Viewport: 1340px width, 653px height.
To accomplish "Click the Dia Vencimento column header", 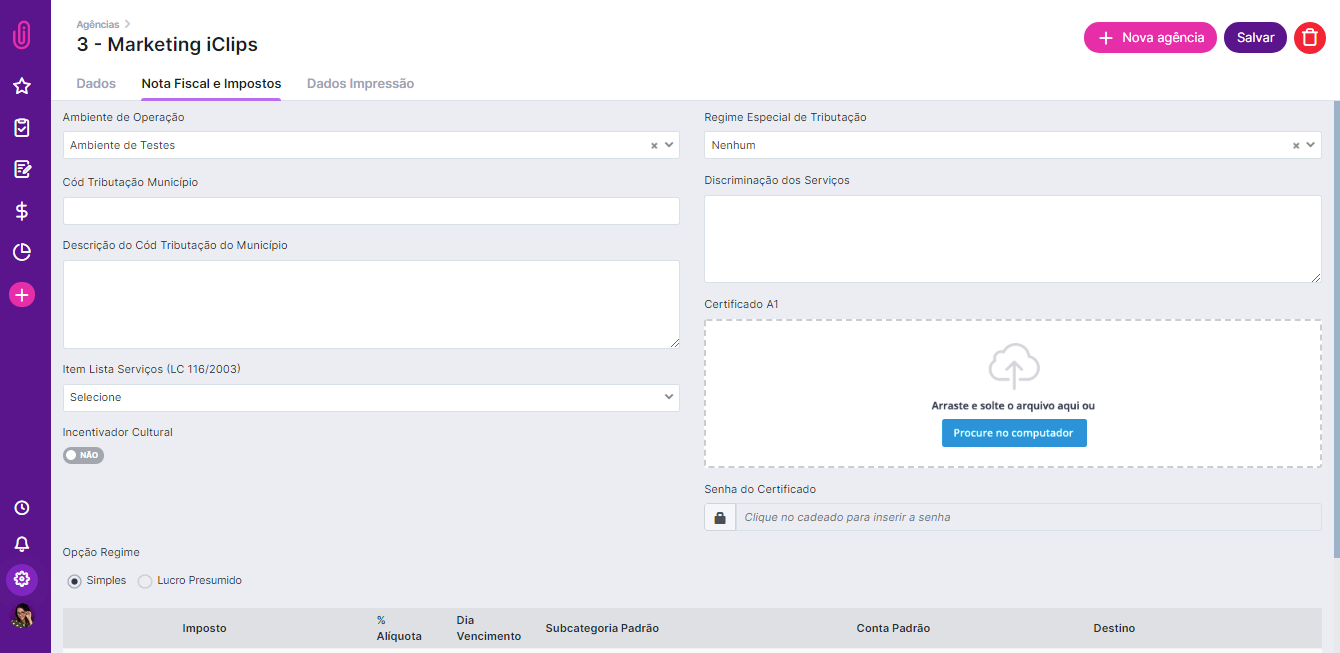I will pyautogui.click(x=489, y=628).
